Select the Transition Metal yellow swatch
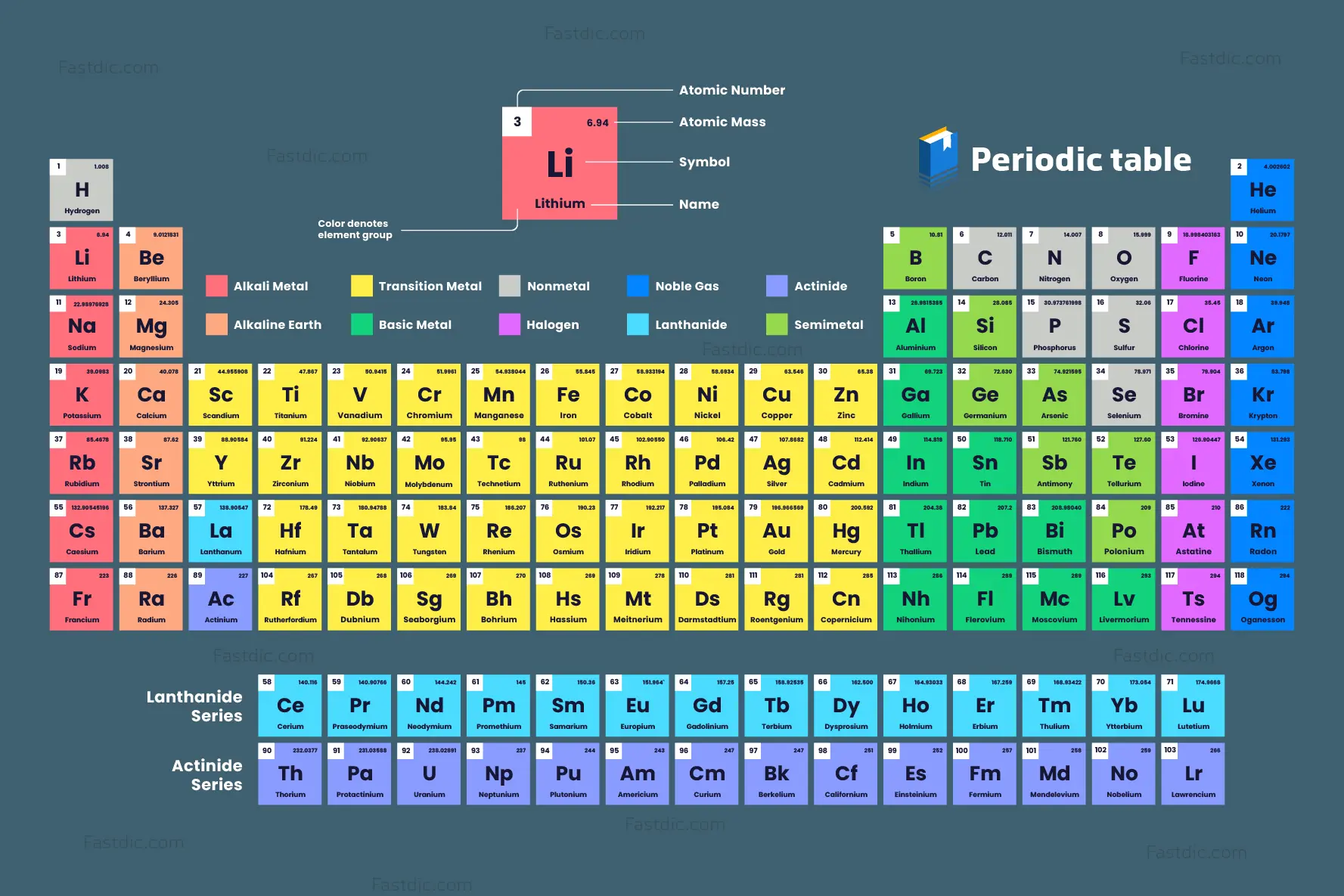1344x896 pixels. pyautogui.click(x=362, y=286)
